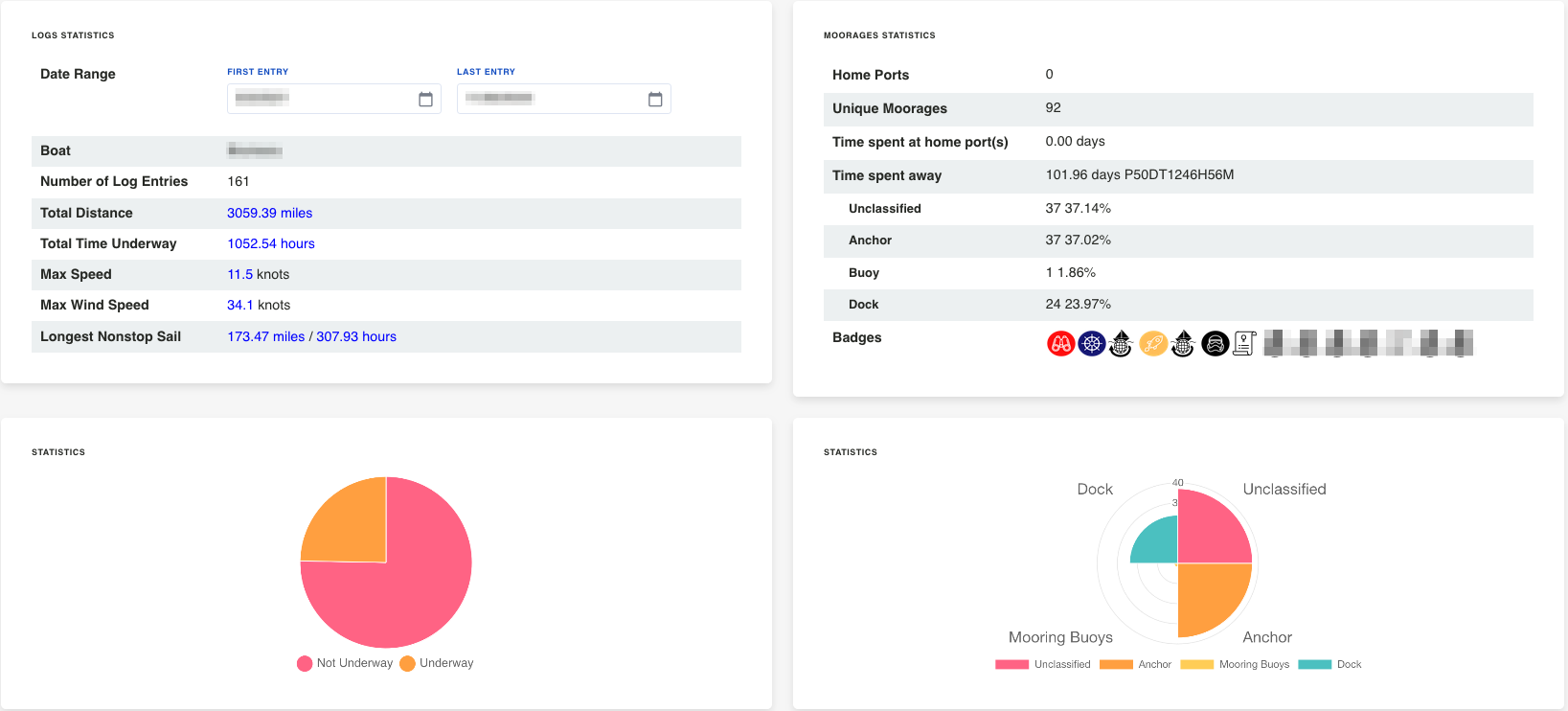Click the red binoculars badge

click(1060, 343)
